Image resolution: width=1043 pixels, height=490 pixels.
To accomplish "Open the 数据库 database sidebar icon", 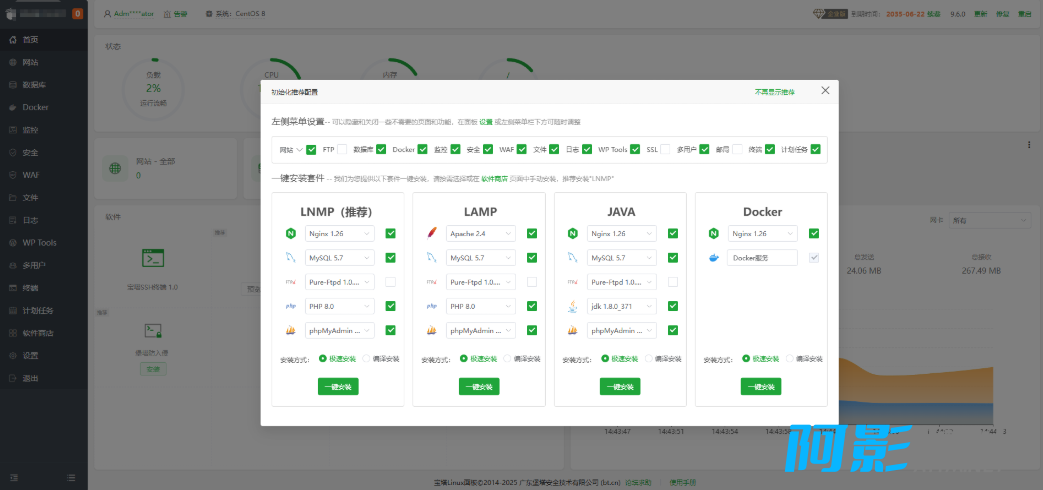I will point(13,85).
